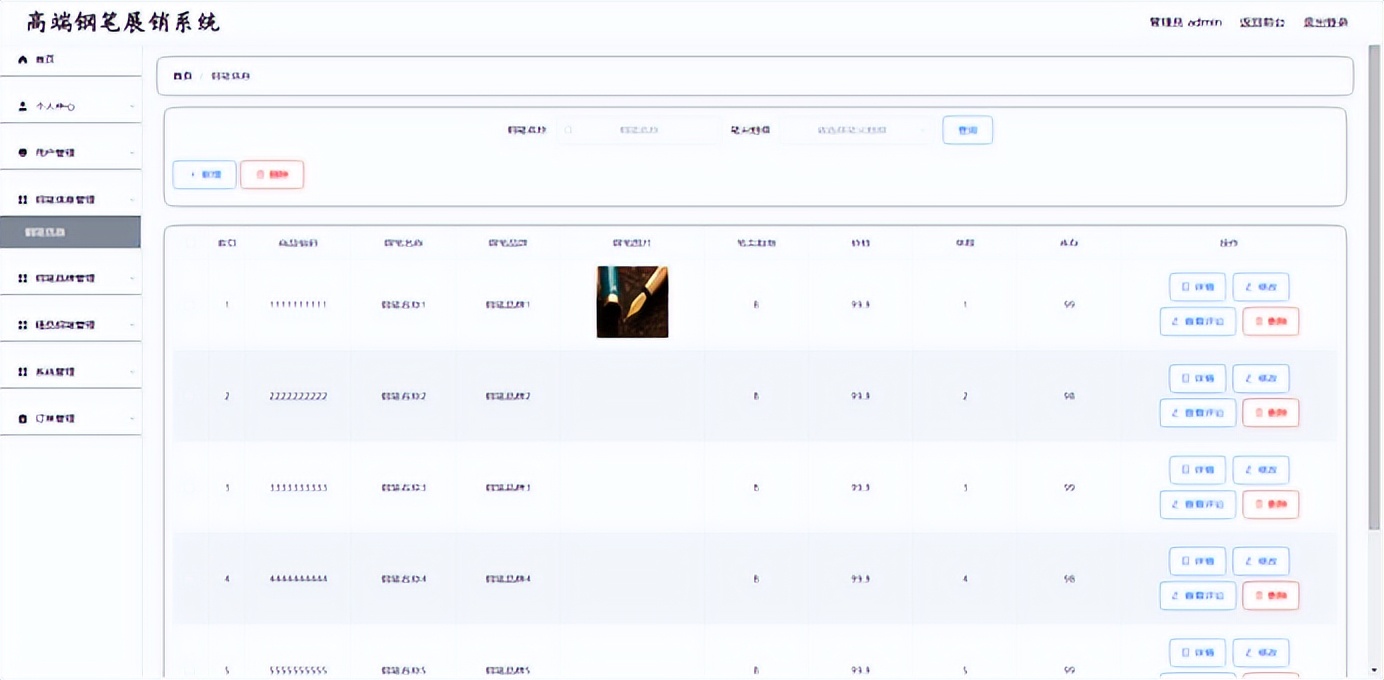The height and width of the screenshot is (680, 1384).
Task: Select the highlighted 钢笔信息 submenu item
Action: coord(70,232)
